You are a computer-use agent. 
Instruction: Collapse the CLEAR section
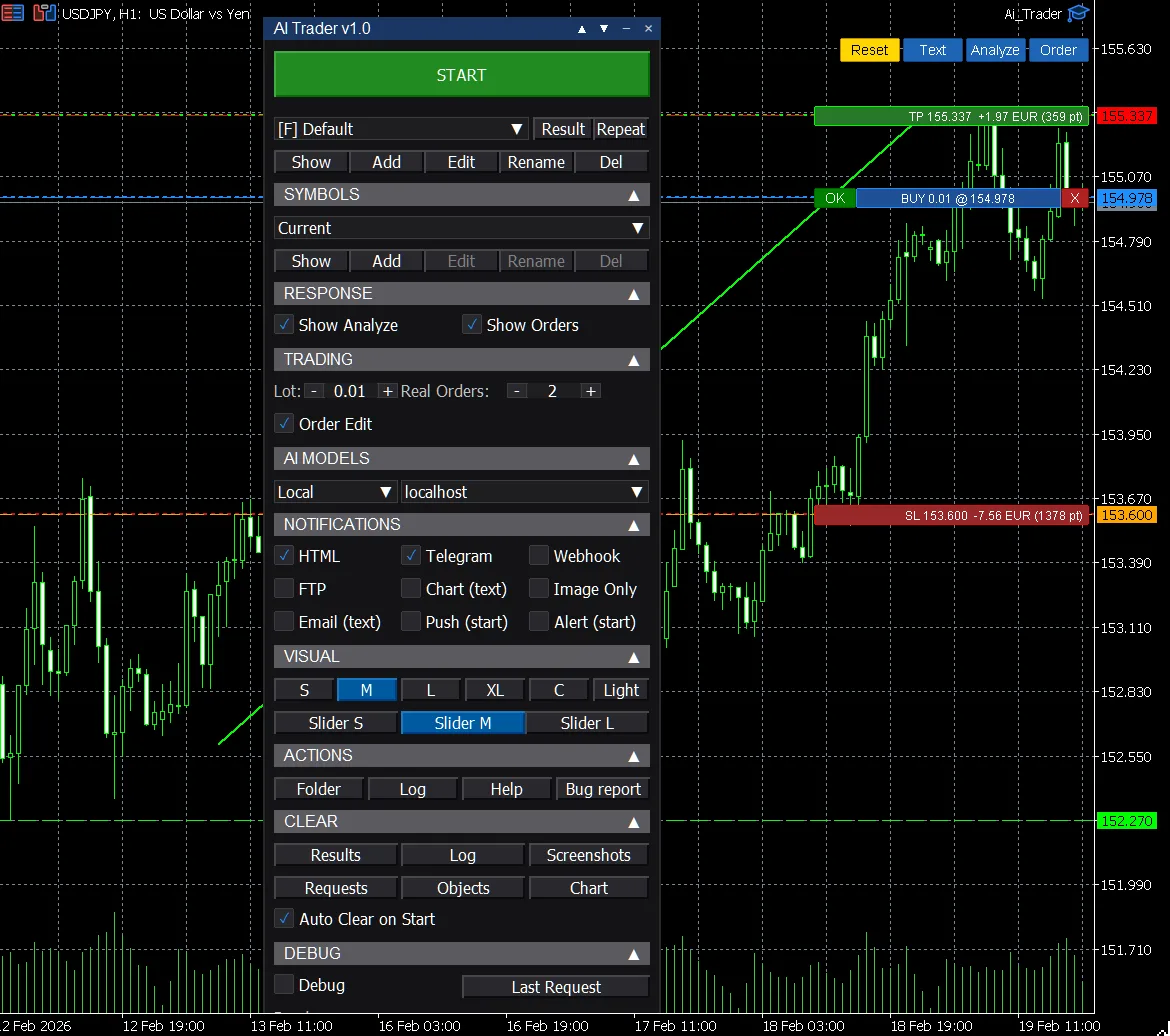coord(634,822)
